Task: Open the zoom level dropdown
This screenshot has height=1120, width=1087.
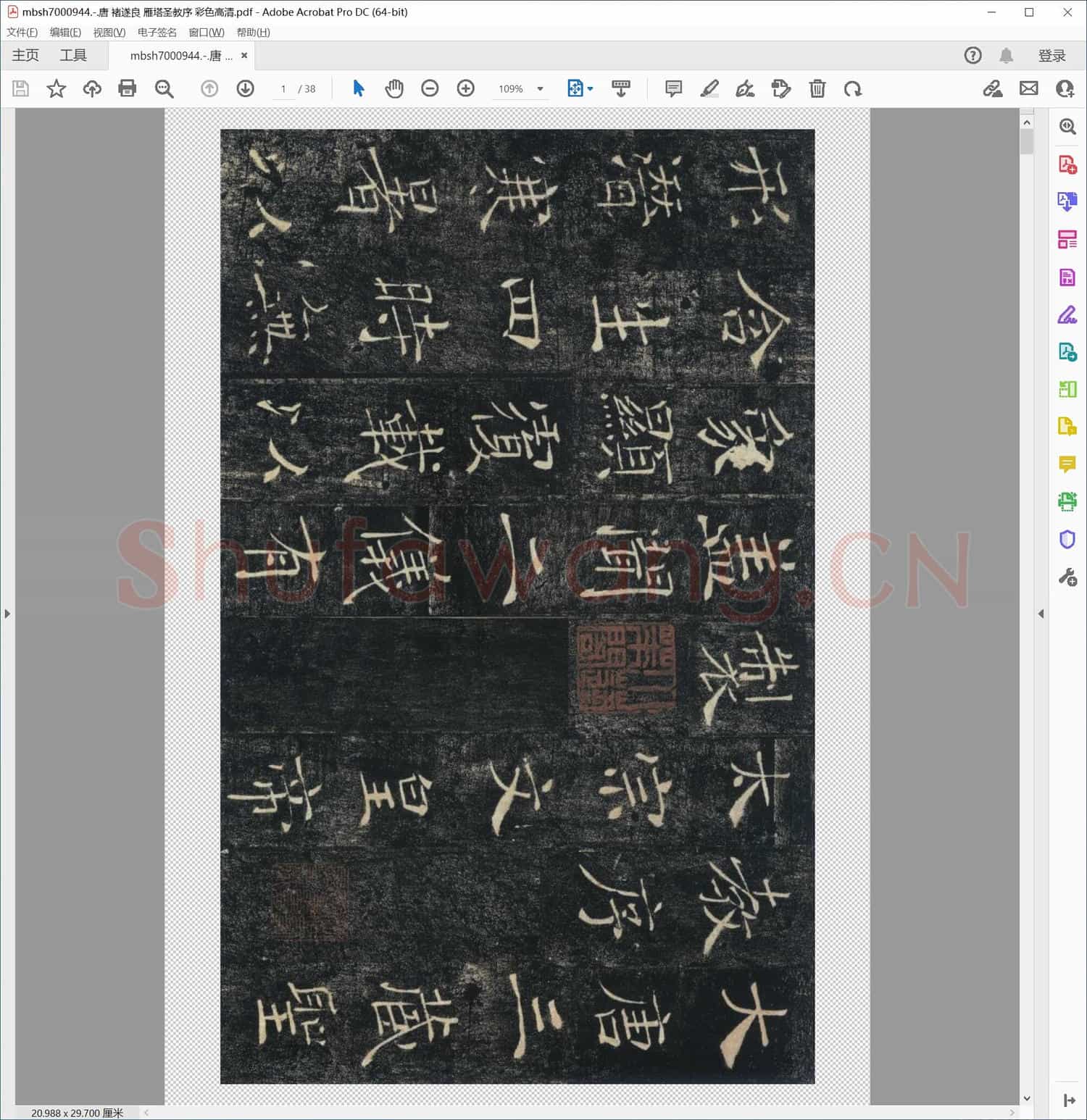Action: click(x=540, y=89)
